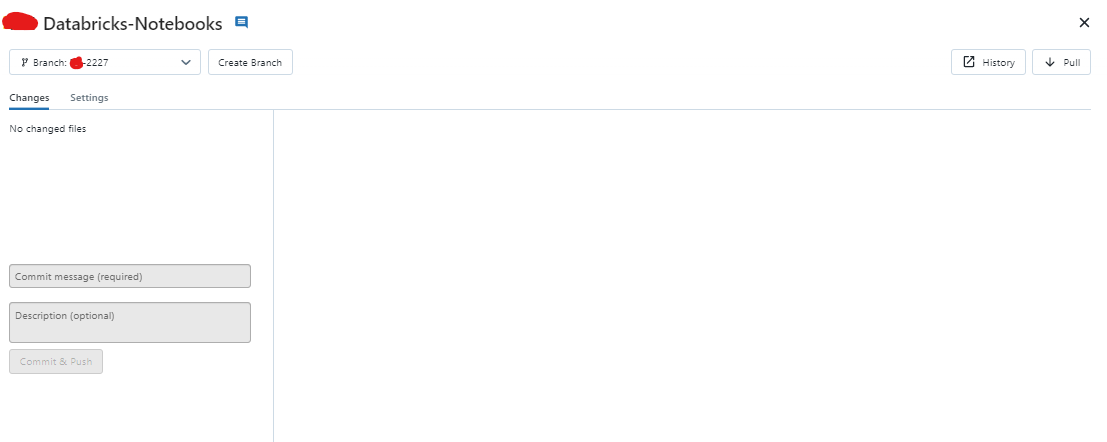Viewport: 1107px width, 442px height.
Task: Close the Databricks-Notebooks Git dialog
Action: [x=1084, y=22]
